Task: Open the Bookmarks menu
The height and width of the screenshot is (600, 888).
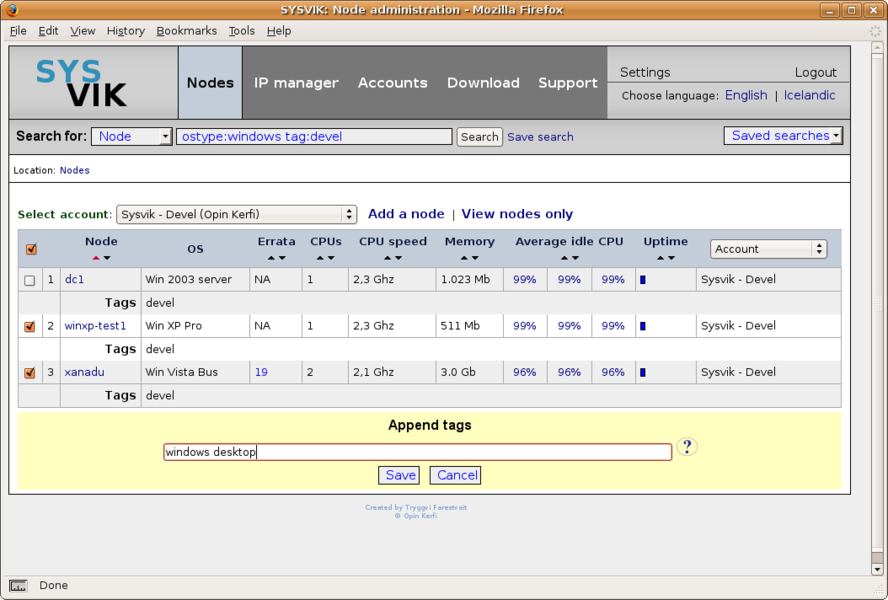Action: (x=186, y=31)
